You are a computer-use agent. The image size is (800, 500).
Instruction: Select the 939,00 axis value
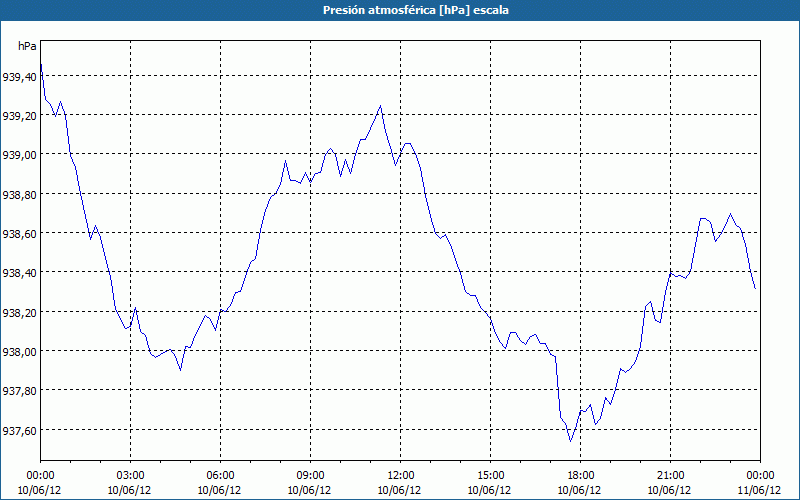[x=19, y=155]
